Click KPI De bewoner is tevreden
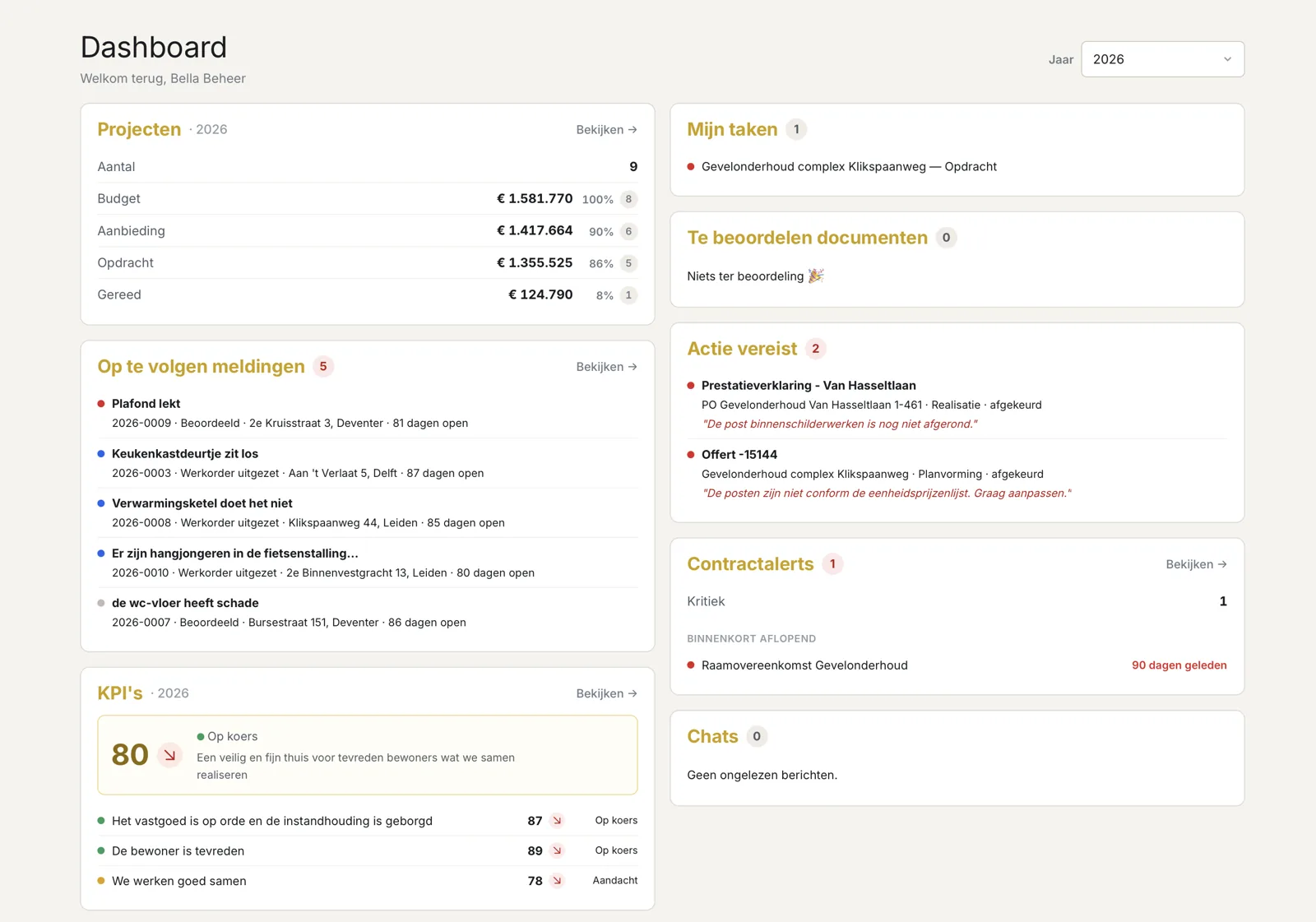Screen dimensions: 1316x922 tap(368, 850)
